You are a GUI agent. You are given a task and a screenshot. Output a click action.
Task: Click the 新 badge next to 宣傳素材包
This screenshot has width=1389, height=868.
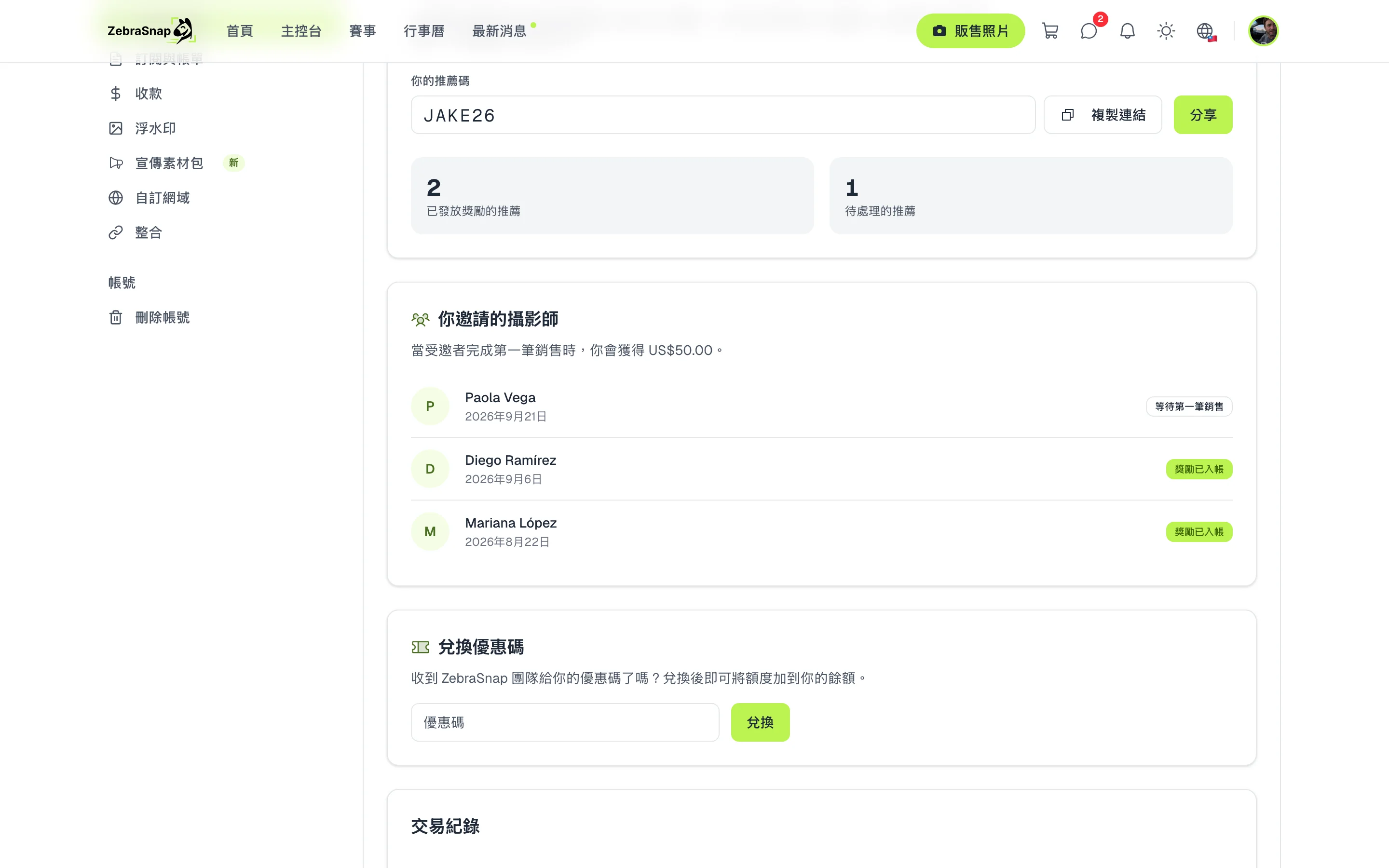click(233, 163)
